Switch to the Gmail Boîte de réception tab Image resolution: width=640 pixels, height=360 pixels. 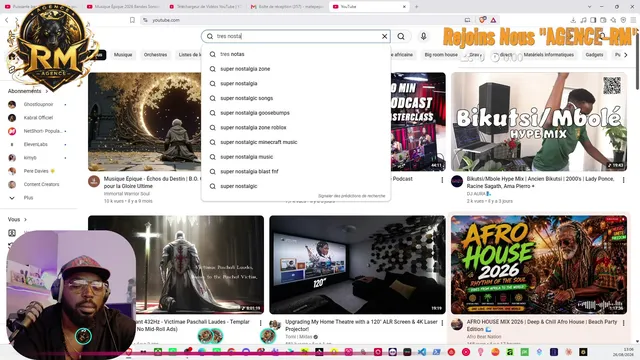(x=287, y=7)
